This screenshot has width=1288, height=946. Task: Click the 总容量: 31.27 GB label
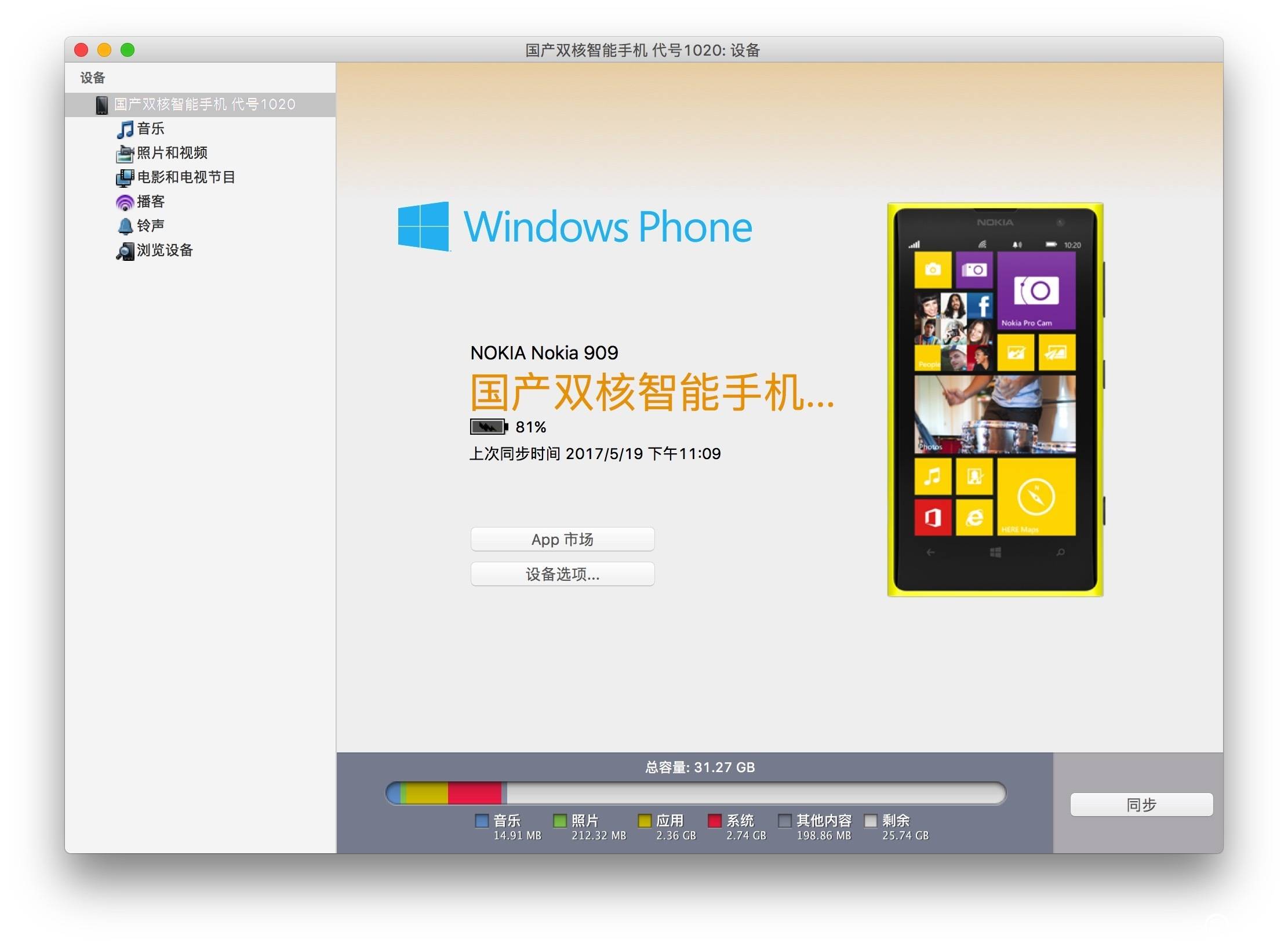[700, 767]
